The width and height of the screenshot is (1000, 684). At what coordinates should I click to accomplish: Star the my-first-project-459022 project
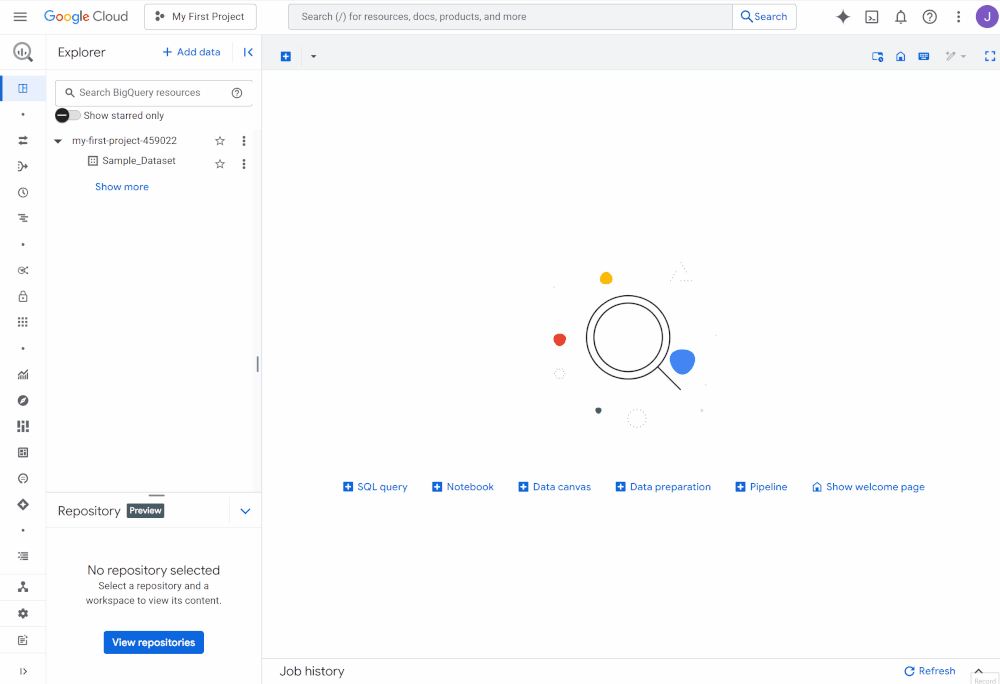click(x=220, y=141)
